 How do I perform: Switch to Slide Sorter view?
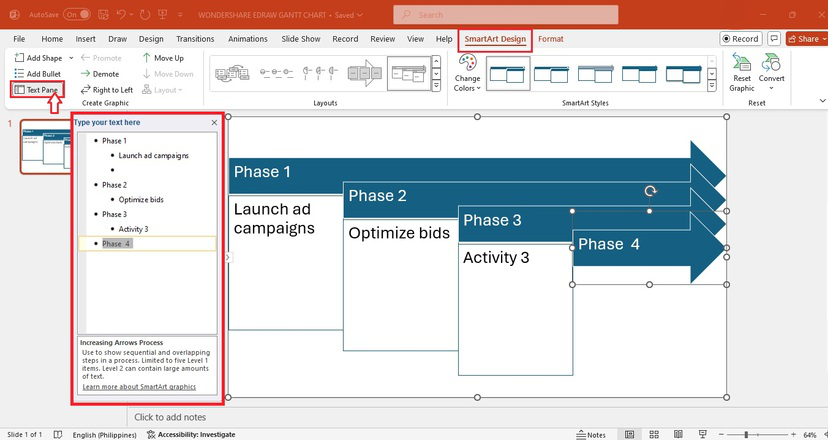click(654, 435)
